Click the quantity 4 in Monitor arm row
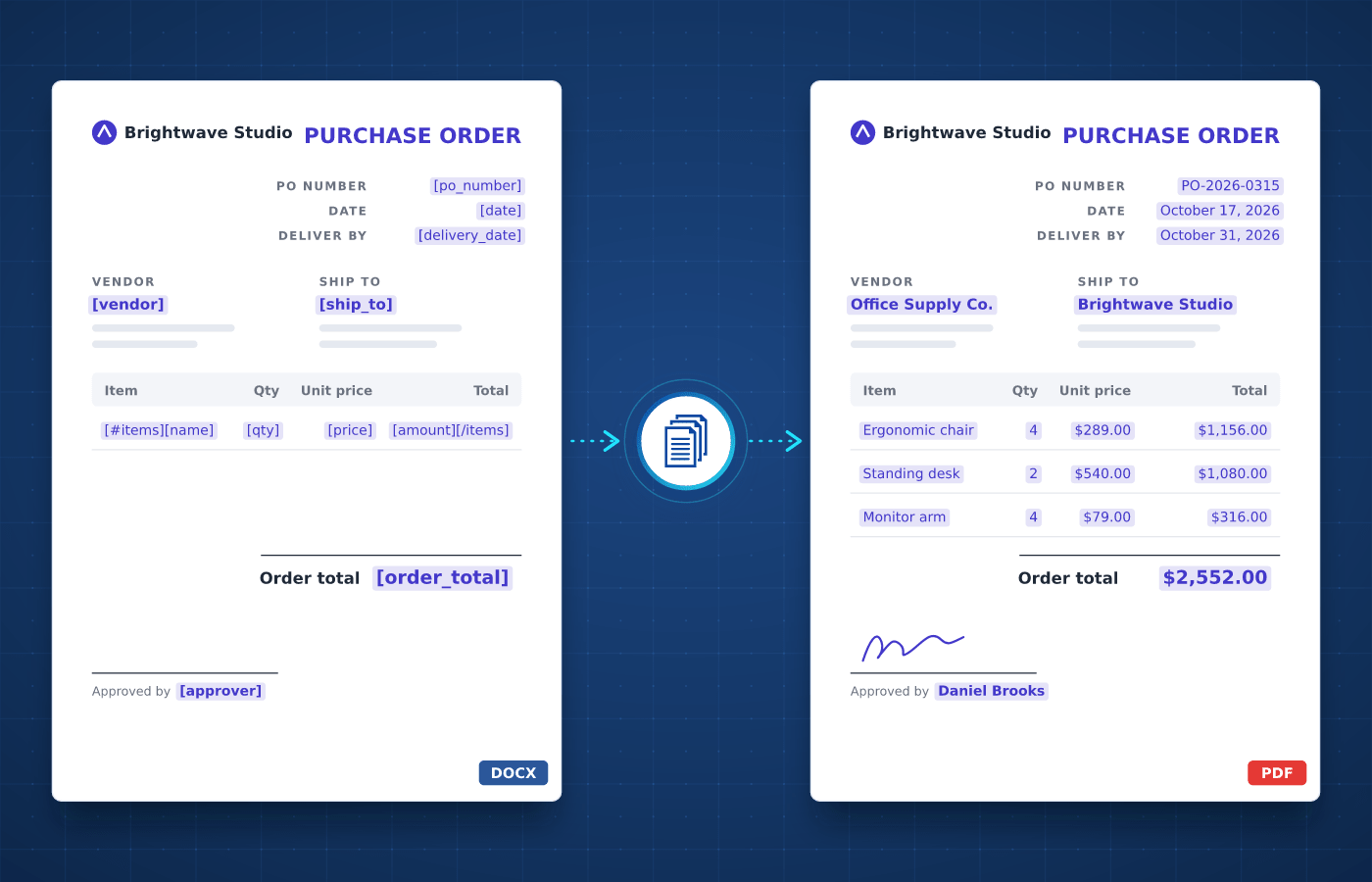Viewport: 1372px width, 882px height. pyautogui.click(x=1033, y=516)
